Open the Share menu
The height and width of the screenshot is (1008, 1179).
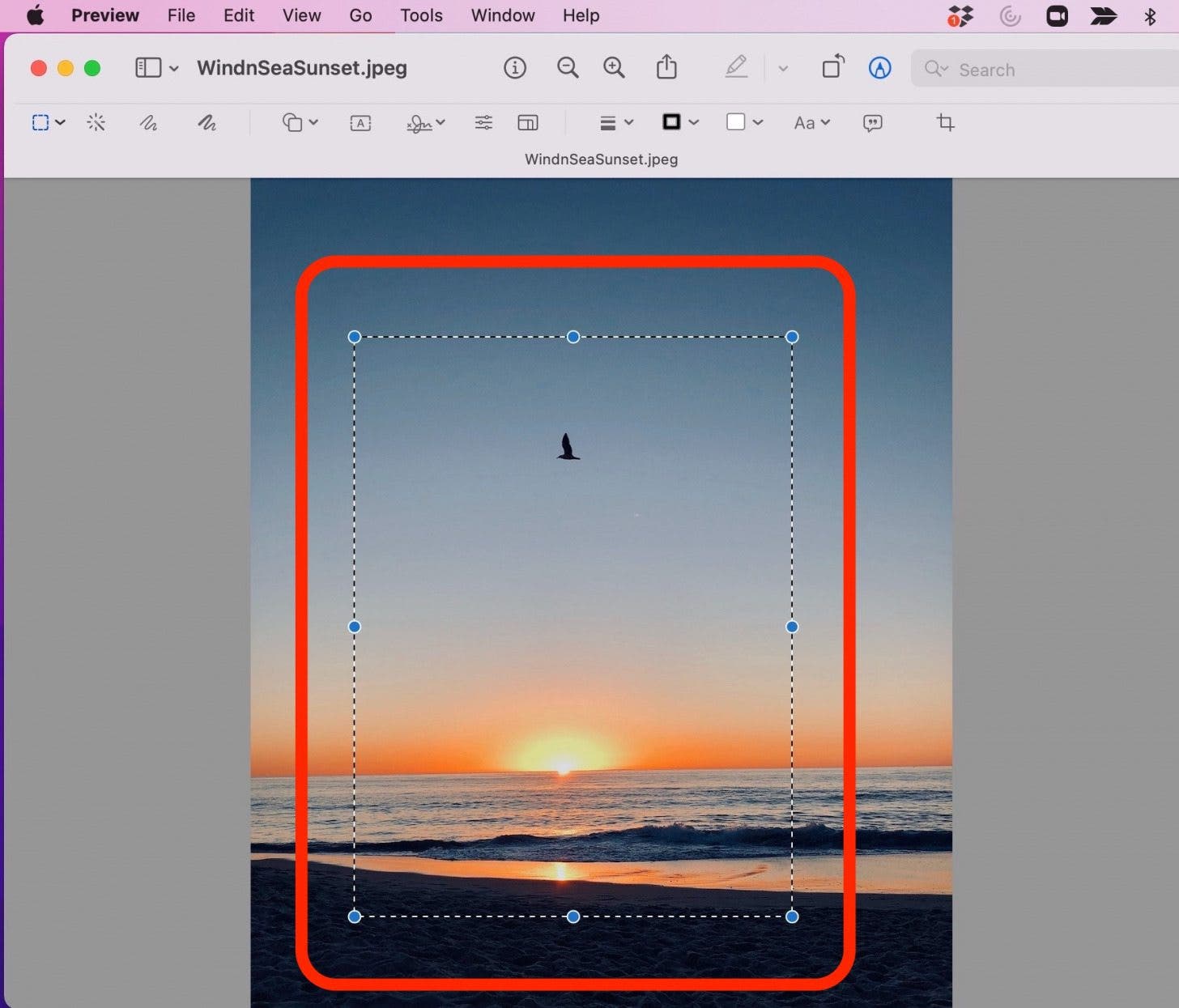(x=666, y=67)
